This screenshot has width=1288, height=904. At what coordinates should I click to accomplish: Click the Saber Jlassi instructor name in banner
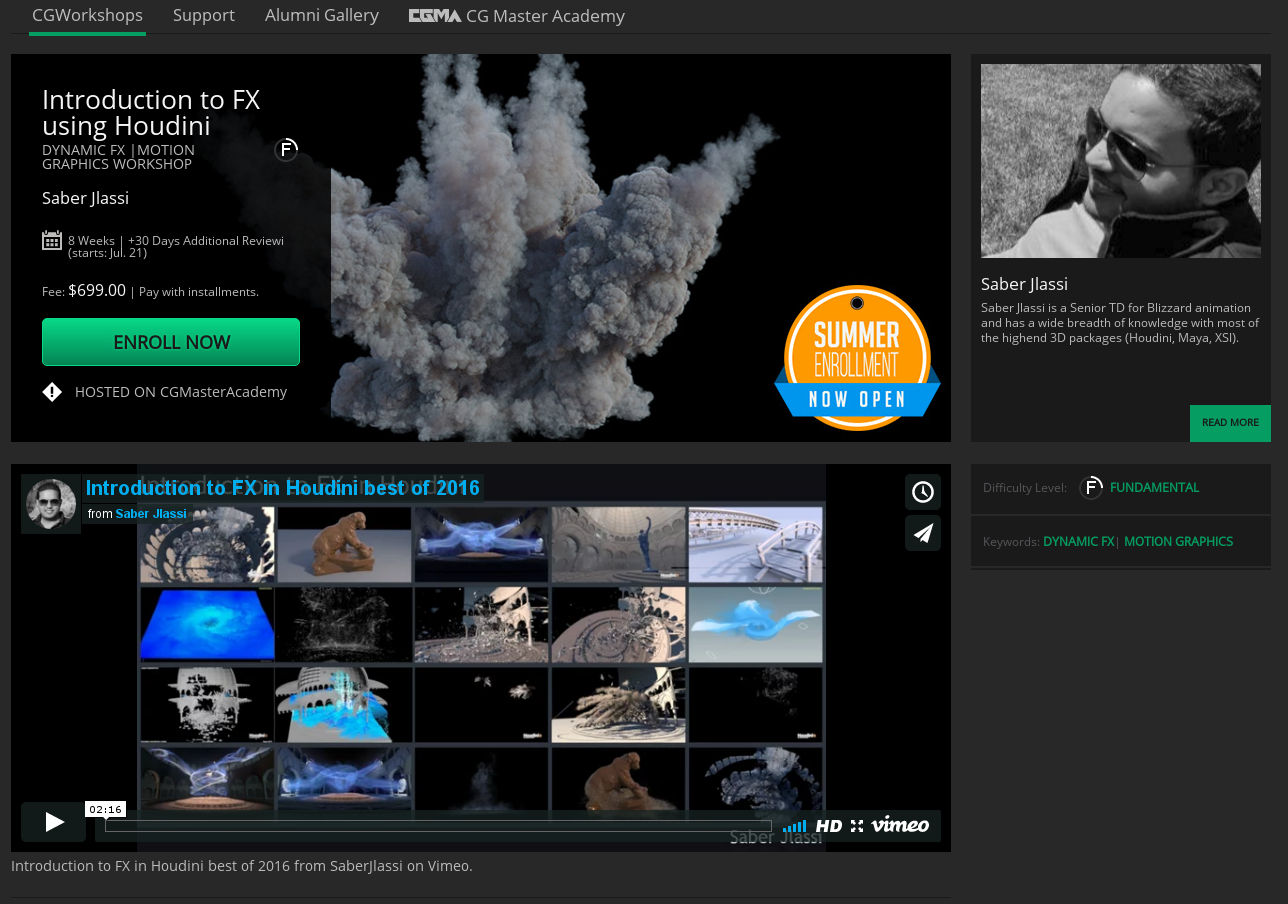tap(85, 198)
